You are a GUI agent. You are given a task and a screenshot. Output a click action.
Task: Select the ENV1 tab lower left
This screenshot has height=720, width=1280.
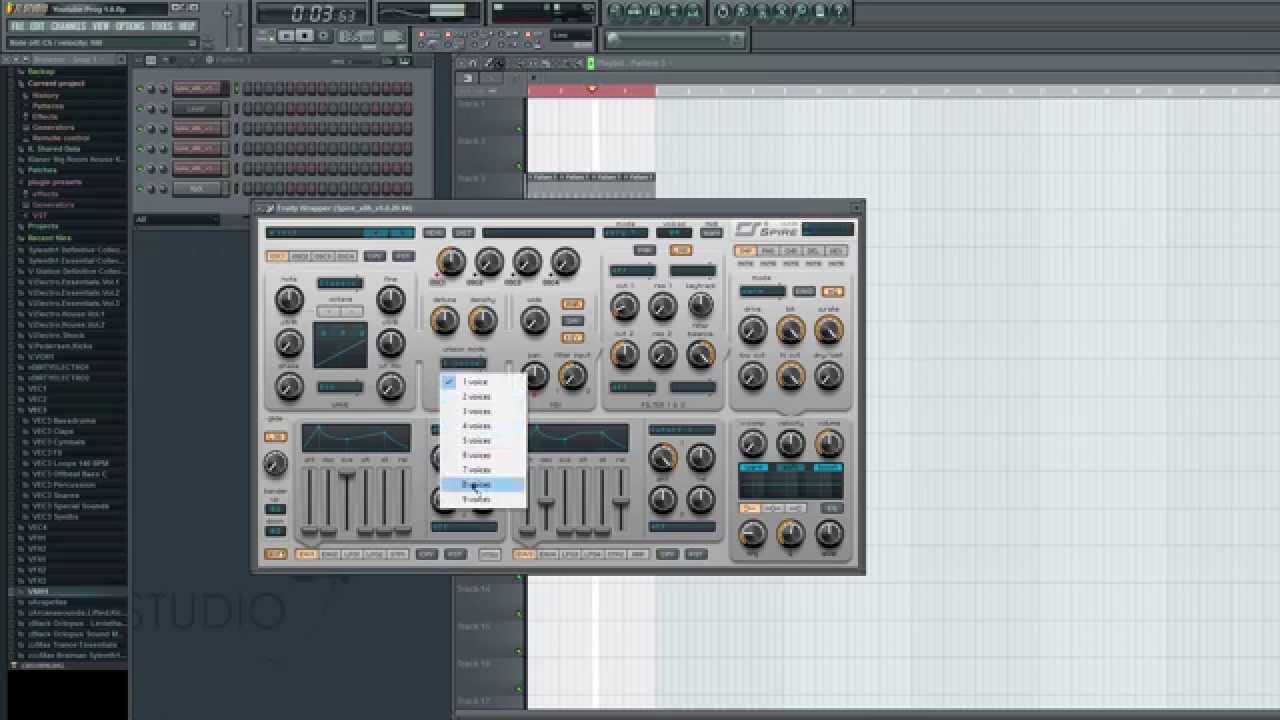(x=306, y=554)
